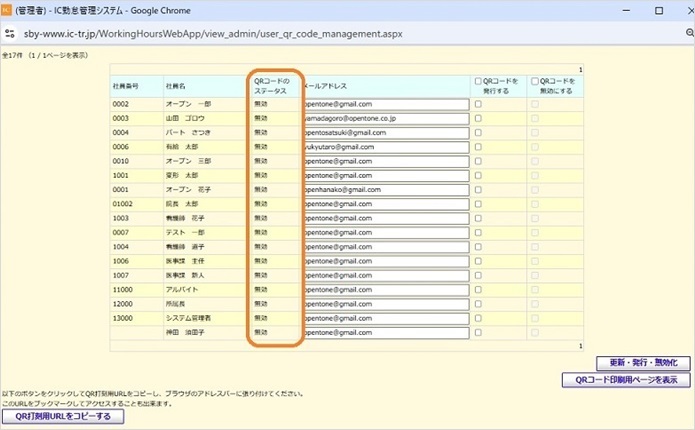This screenshot has width=695, height=430.
Task: Edit the opentosatsuki@gmail.com email field
Action: 386,133
